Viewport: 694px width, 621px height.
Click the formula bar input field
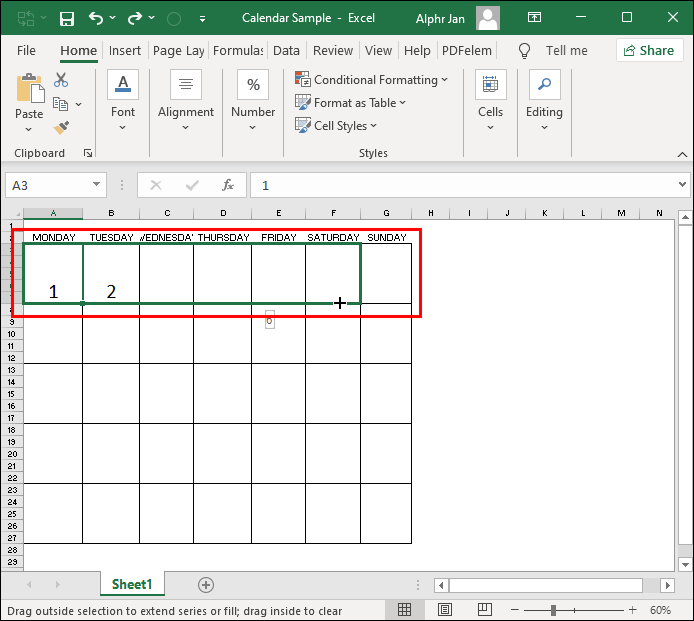463,185
